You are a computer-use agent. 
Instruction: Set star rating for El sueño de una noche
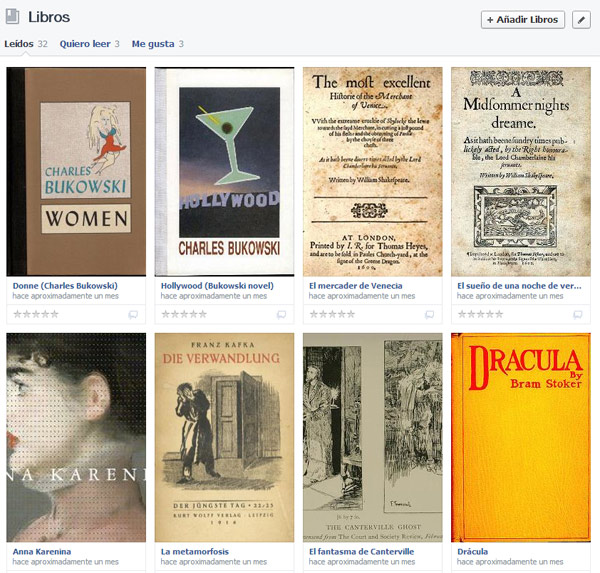pos(481,314)
